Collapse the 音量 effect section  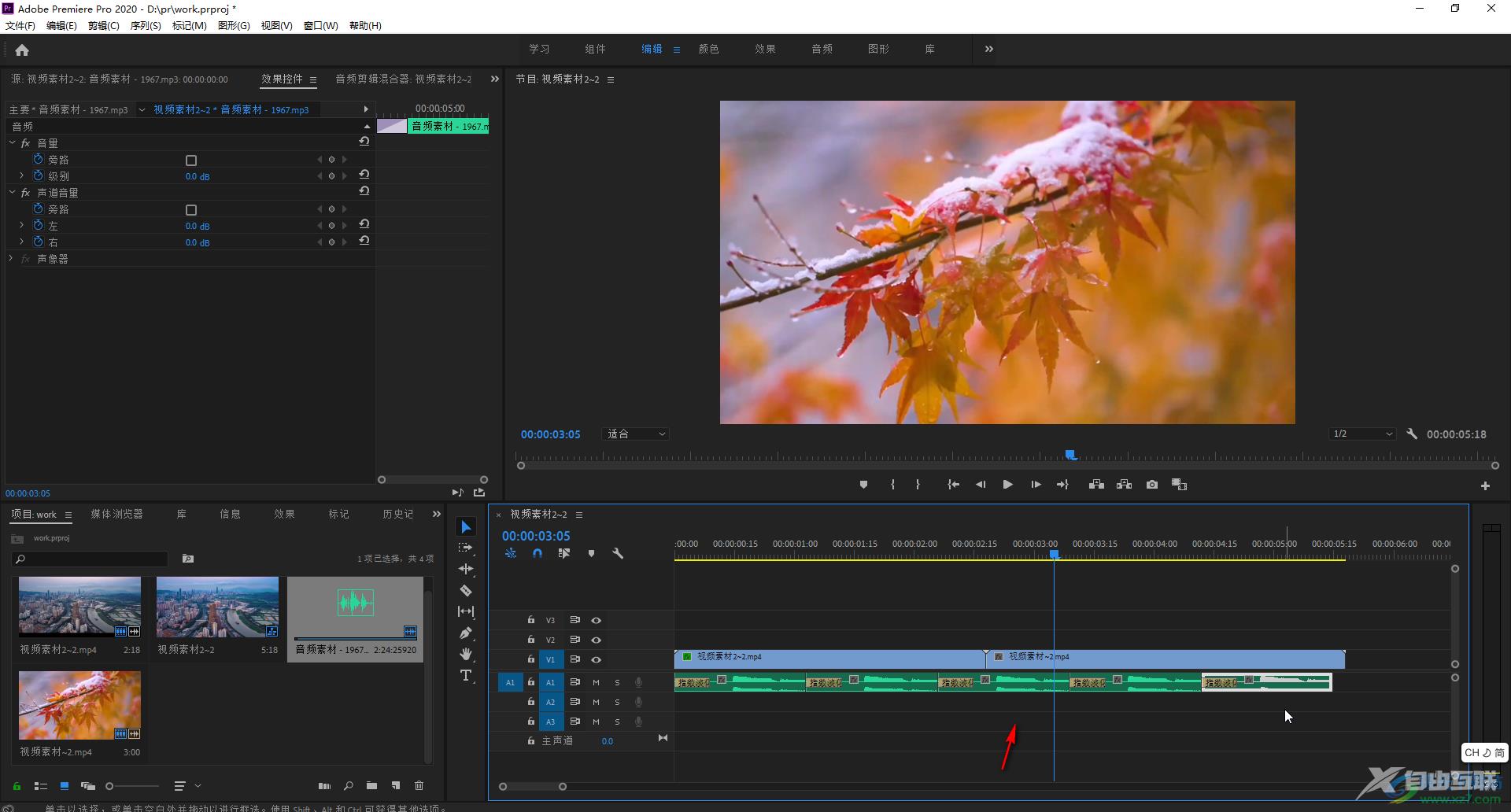(12, 143)
